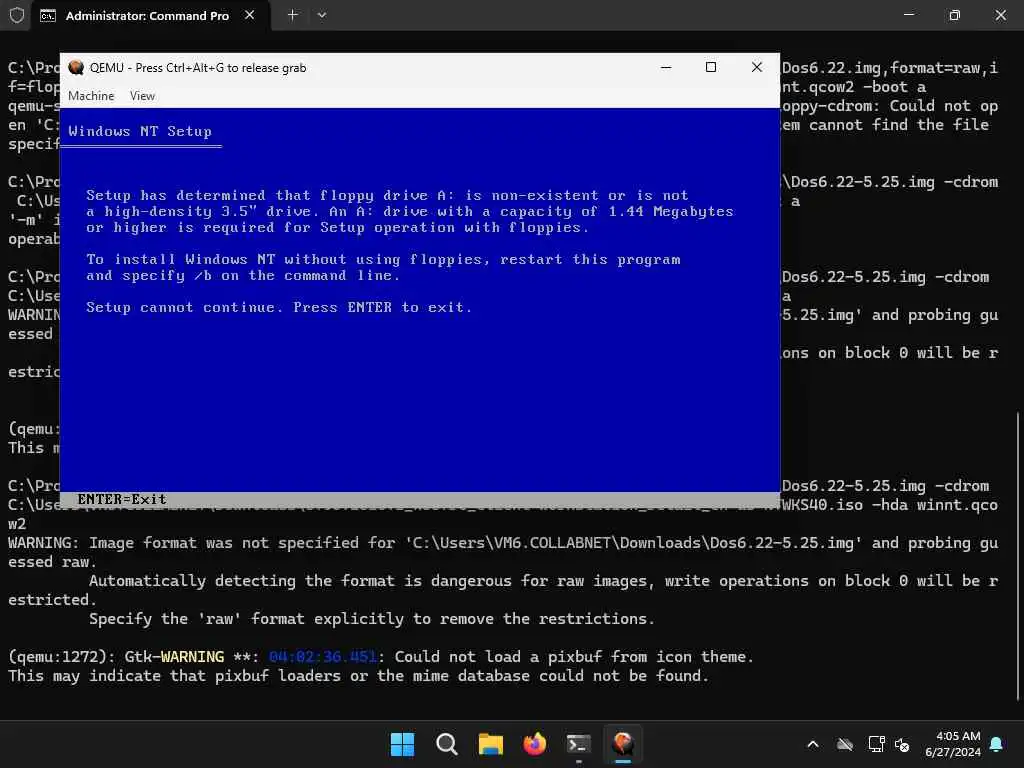Open the View menu in QEMU
Screen dimensions: 1024x768
142,96
